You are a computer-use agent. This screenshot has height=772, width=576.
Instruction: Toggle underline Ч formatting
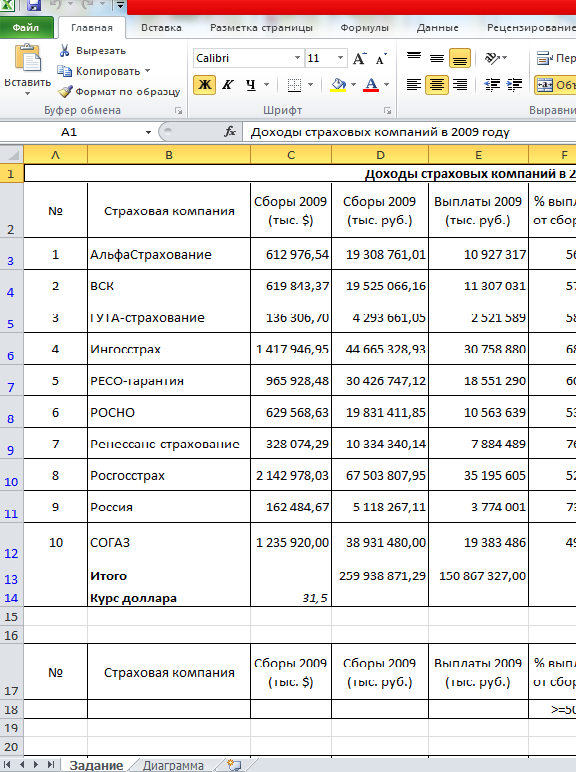point(251,85)
